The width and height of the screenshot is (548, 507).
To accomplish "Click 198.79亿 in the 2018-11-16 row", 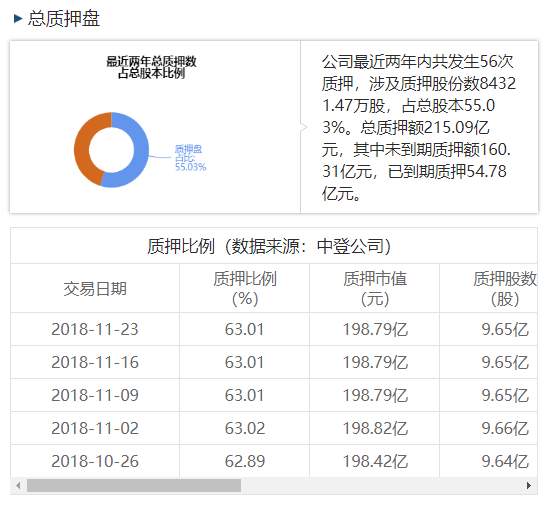I will click(375, 362).
